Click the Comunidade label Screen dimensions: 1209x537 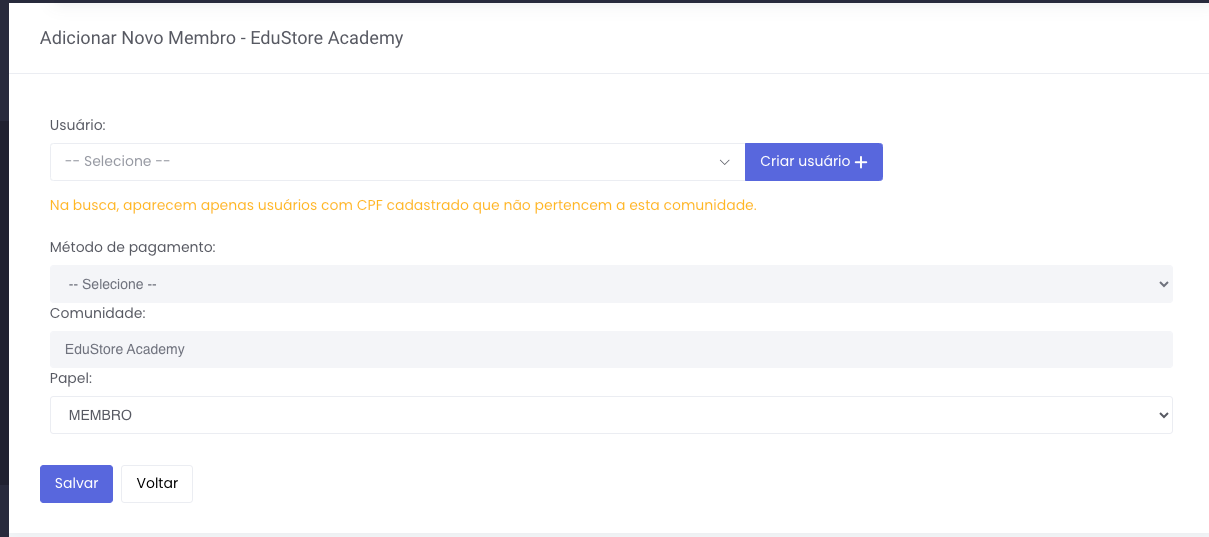(x=98, y=313)
